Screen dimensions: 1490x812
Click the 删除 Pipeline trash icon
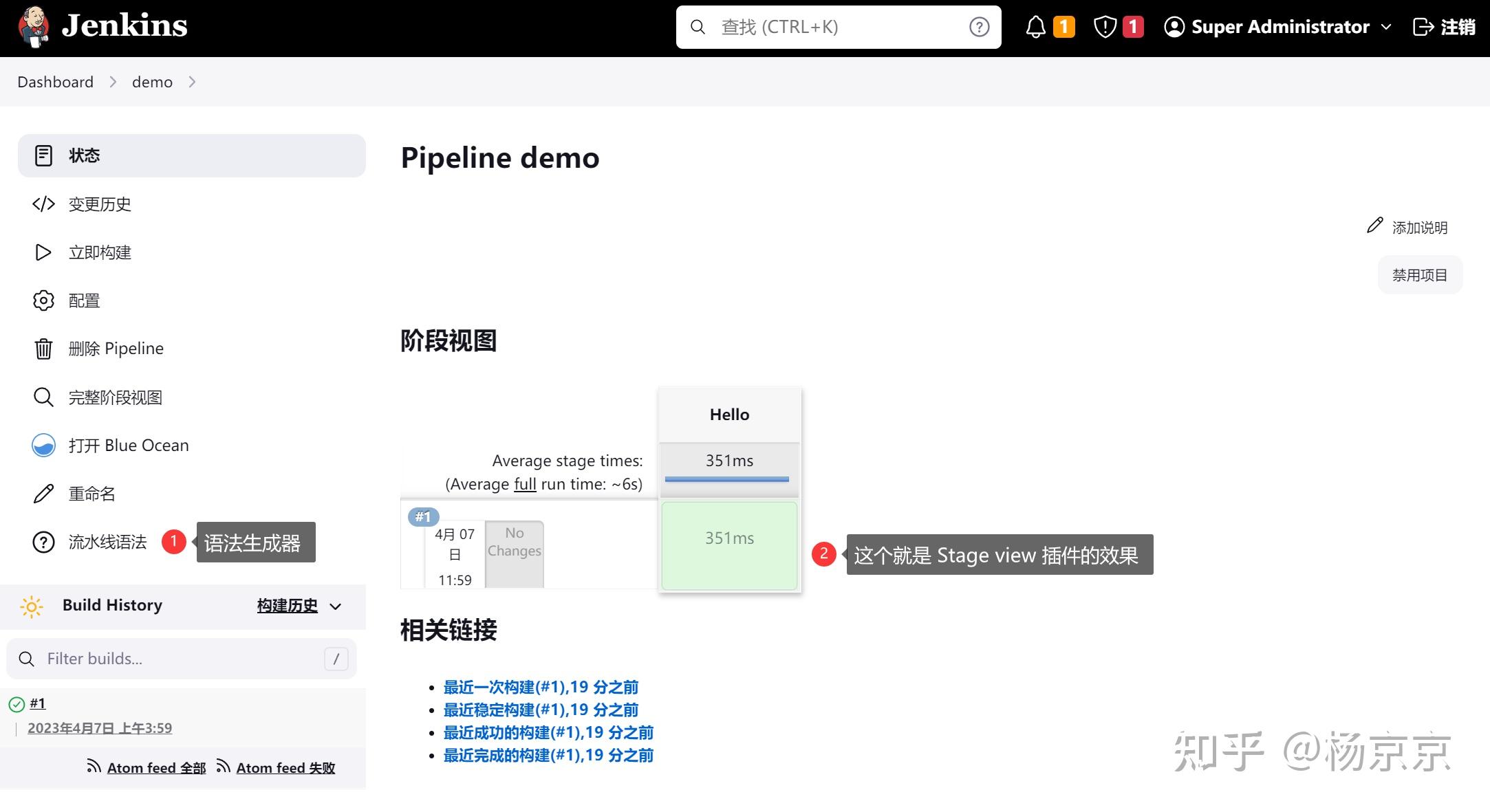point(43,349)
